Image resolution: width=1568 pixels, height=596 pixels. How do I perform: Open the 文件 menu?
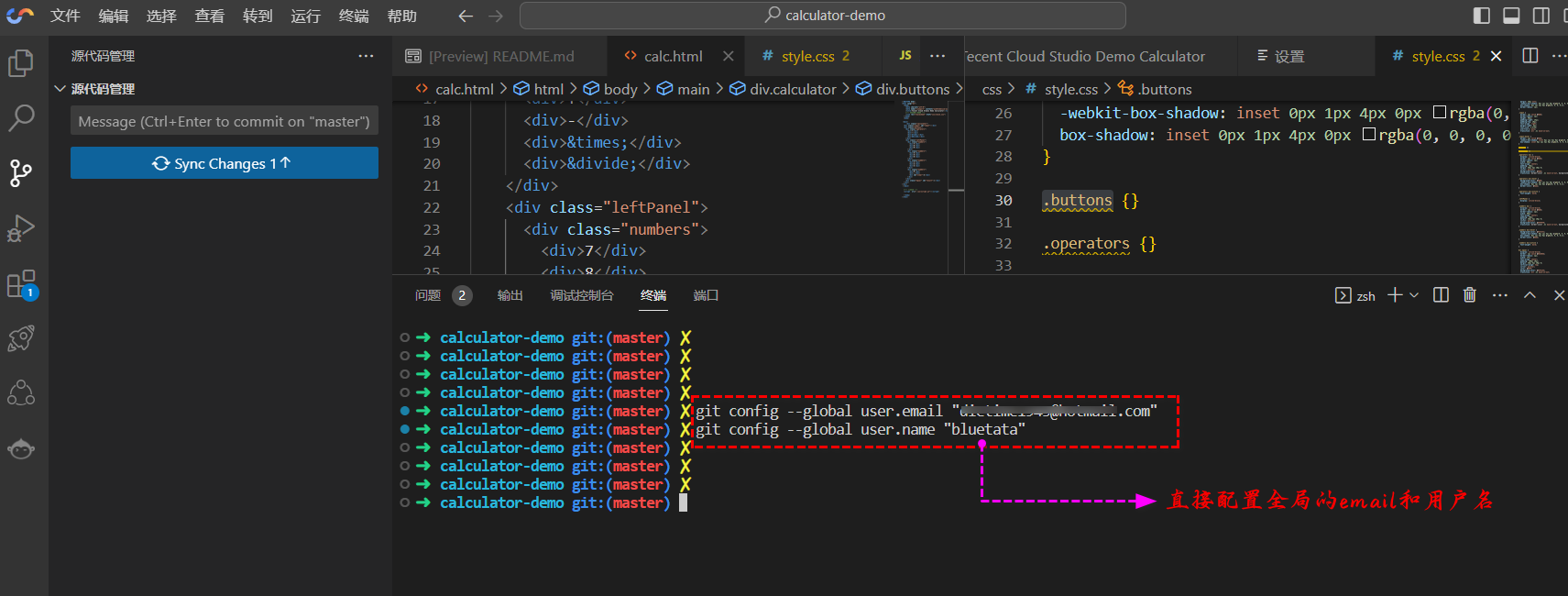65,16
